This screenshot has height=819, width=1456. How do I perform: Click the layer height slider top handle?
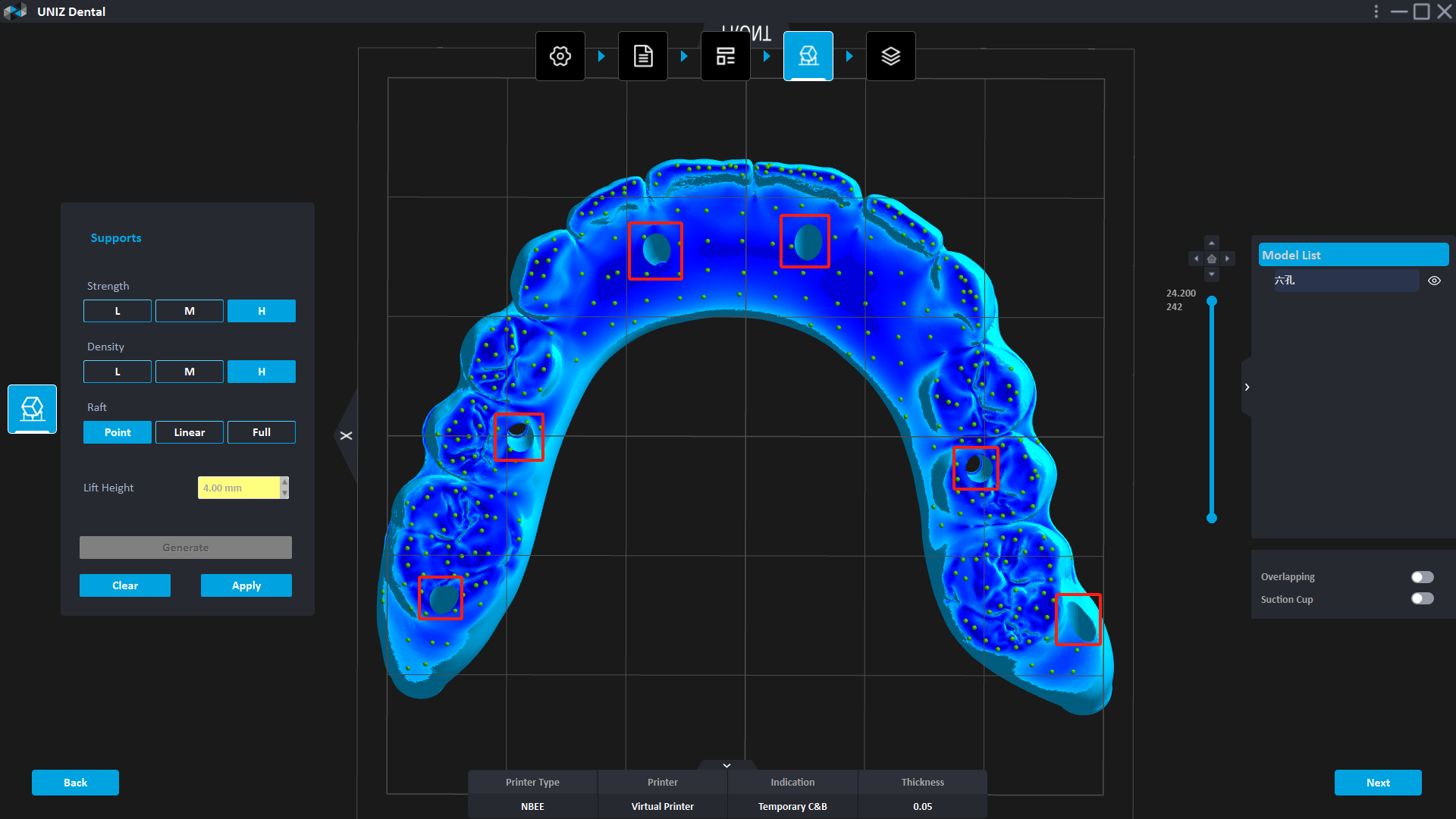tap(1211, 302)
